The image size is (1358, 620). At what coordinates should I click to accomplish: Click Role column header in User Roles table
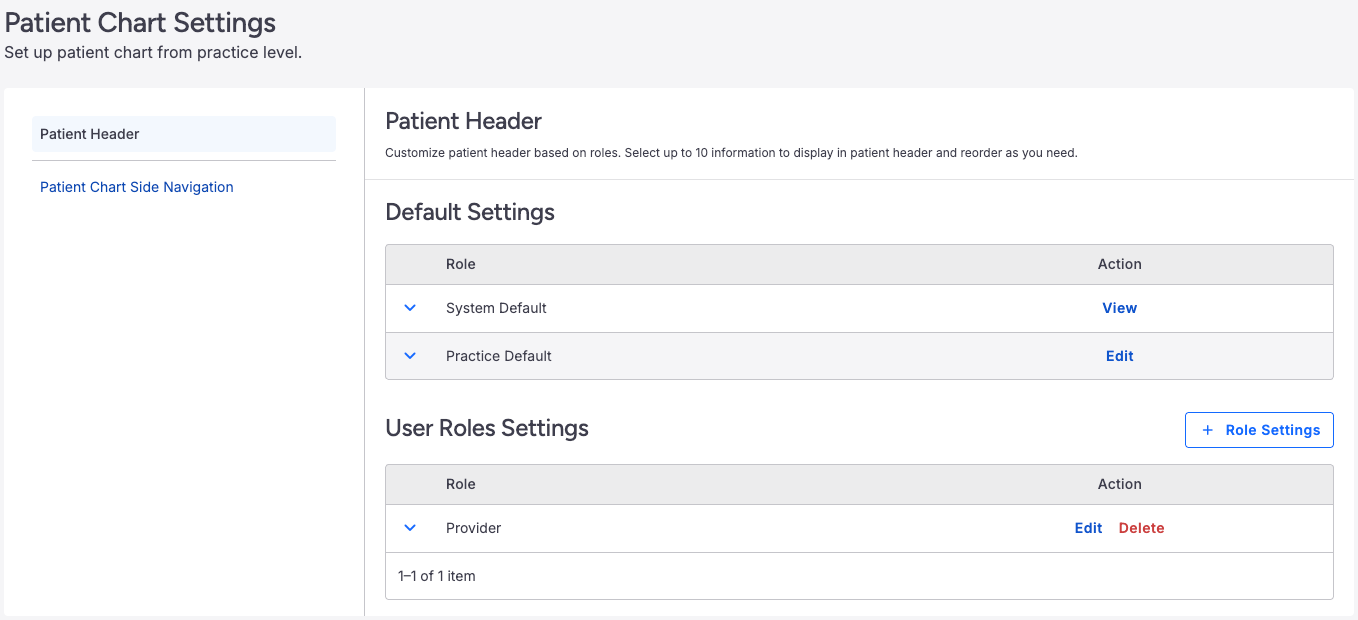point(461,484)
